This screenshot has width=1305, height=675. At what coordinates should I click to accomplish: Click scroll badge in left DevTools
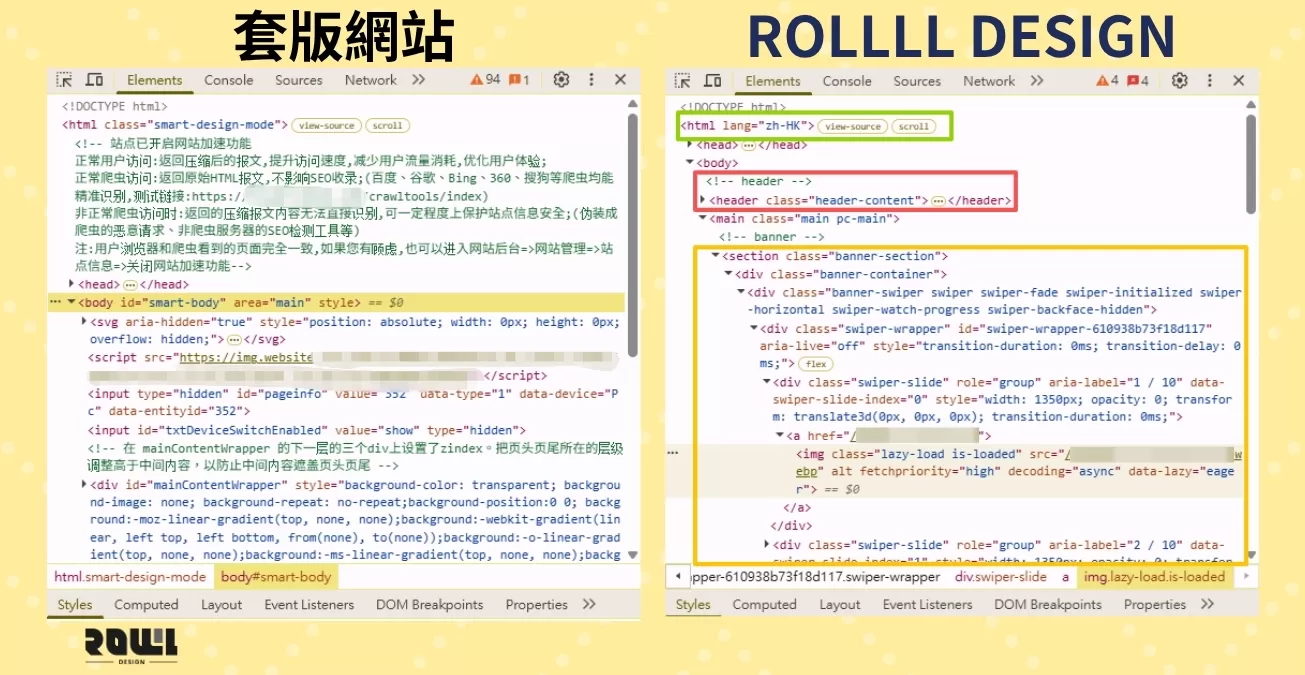[387, 125]
